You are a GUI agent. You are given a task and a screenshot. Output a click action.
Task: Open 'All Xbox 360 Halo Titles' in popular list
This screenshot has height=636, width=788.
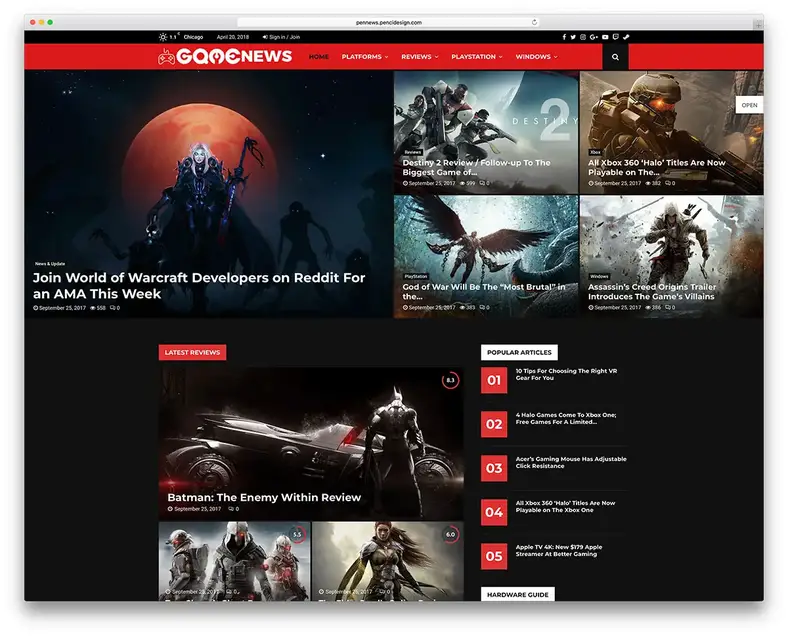[565, 506]
